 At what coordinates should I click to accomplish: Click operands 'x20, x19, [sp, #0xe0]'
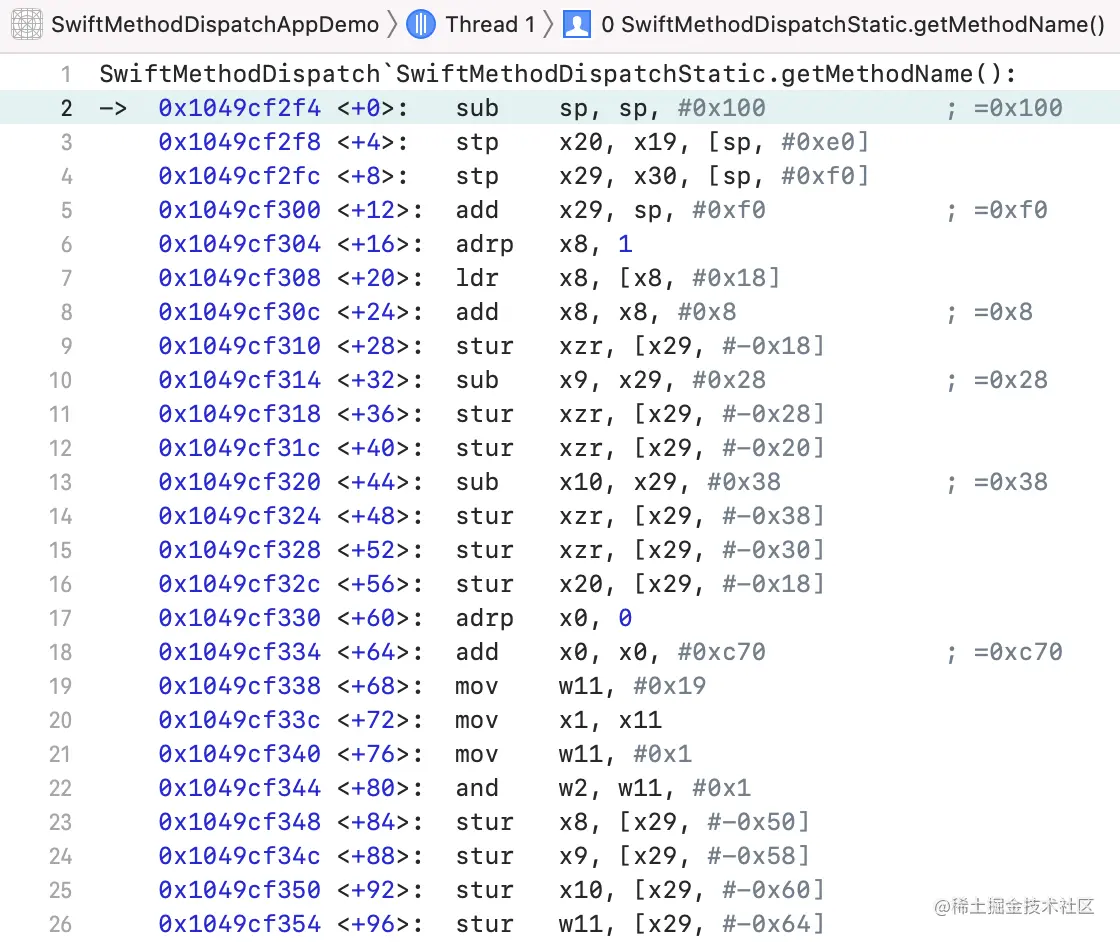point(714,142)
